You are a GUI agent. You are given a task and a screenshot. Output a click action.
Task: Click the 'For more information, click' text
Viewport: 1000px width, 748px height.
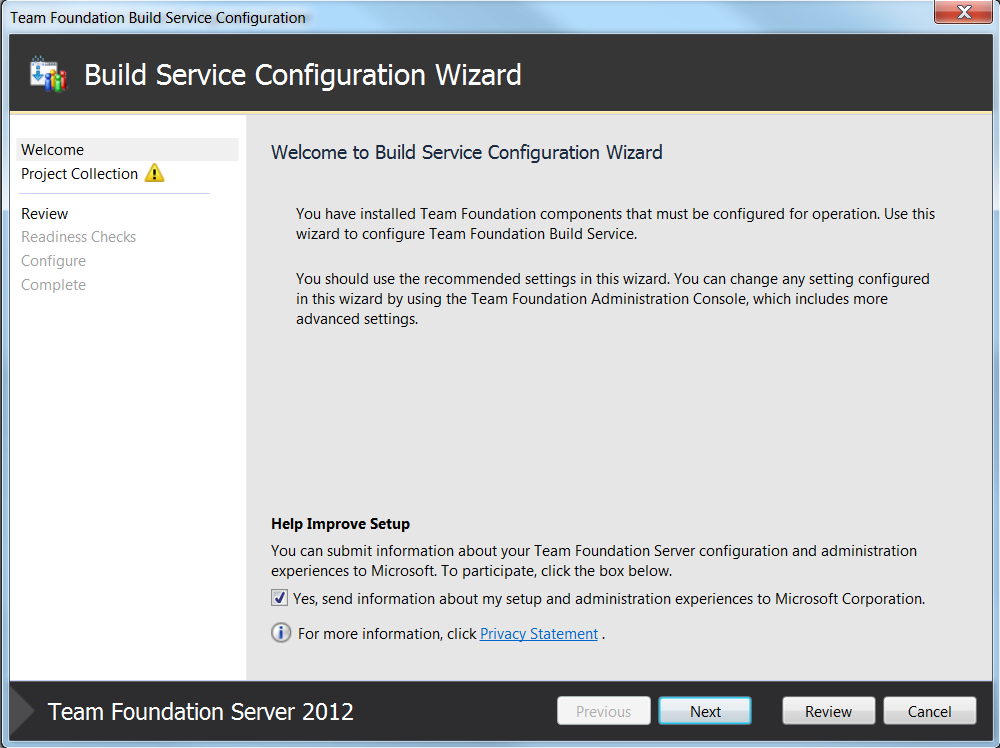pyautogui.click(x=386, y=634)
